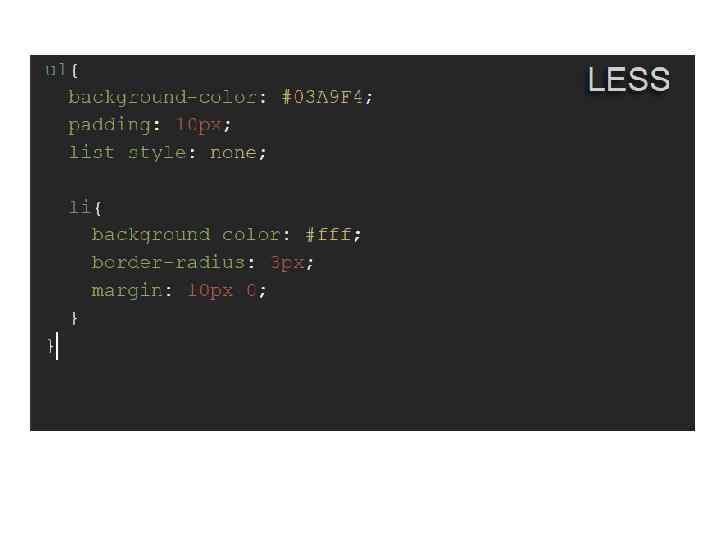Click the margin property name
The image size is (720, 540).
(x=127, y=290)
